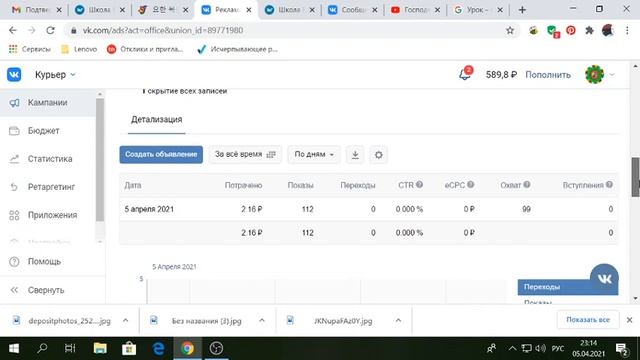Close the downloads bar

(629, 320)
